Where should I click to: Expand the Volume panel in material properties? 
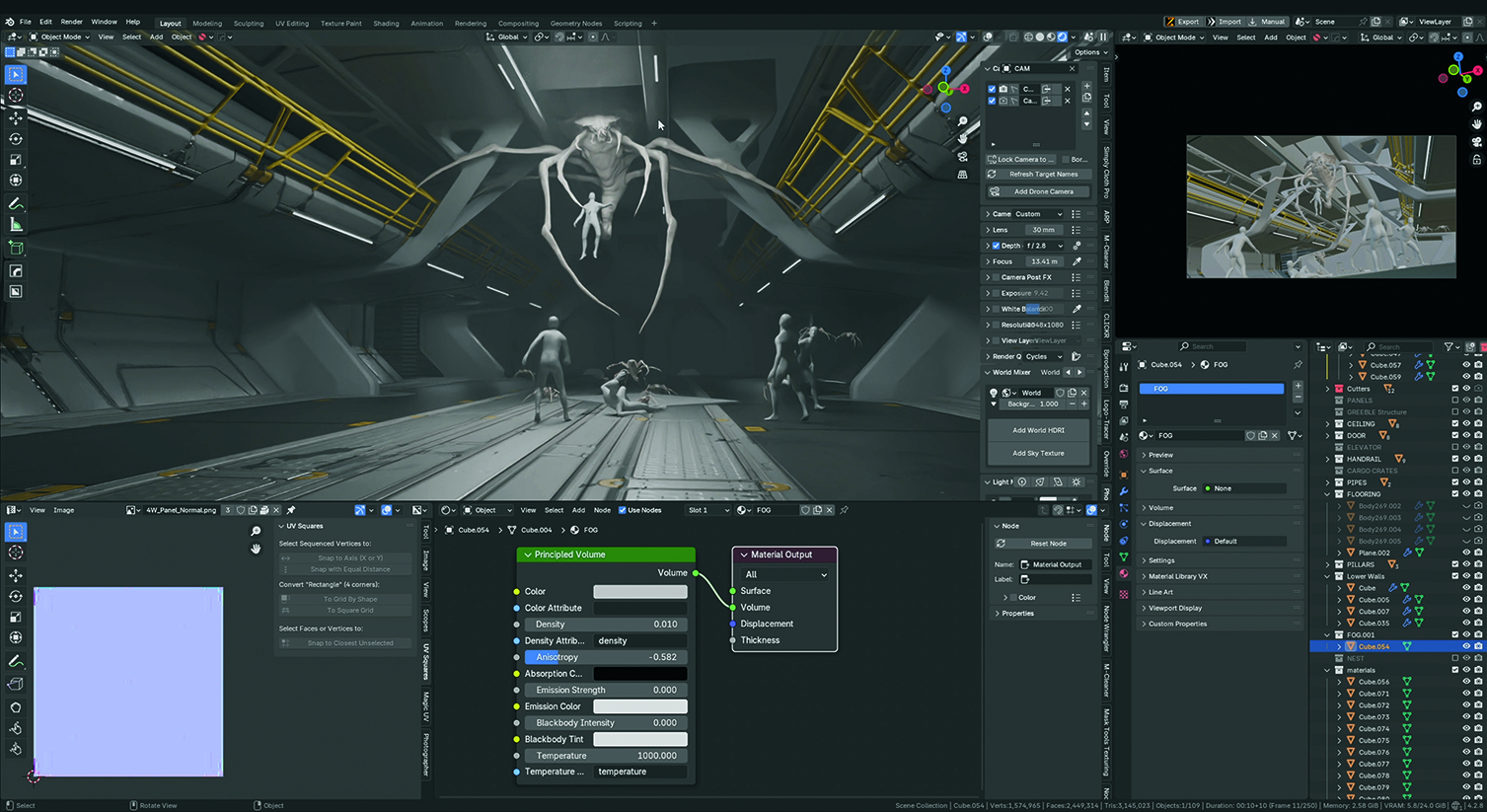click(1161, 507)
